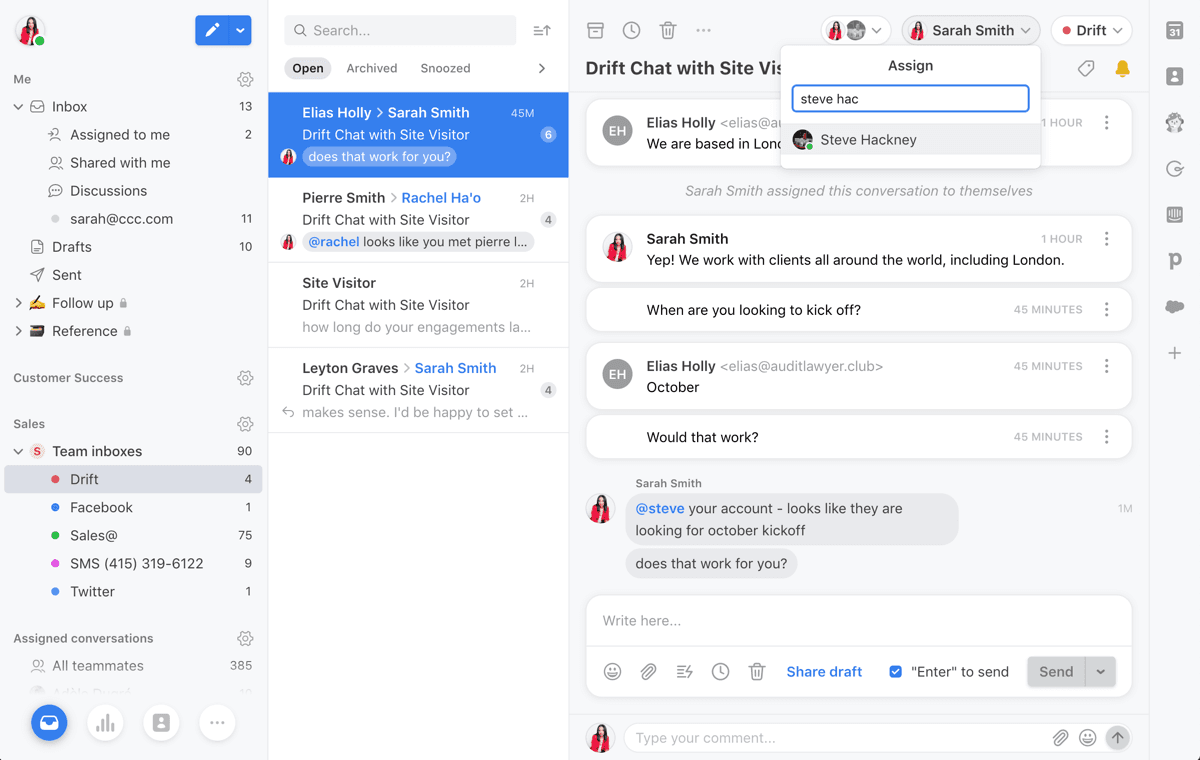Switch to the Archived tab
Screen dimensions: 1200x760
[371, 68]
